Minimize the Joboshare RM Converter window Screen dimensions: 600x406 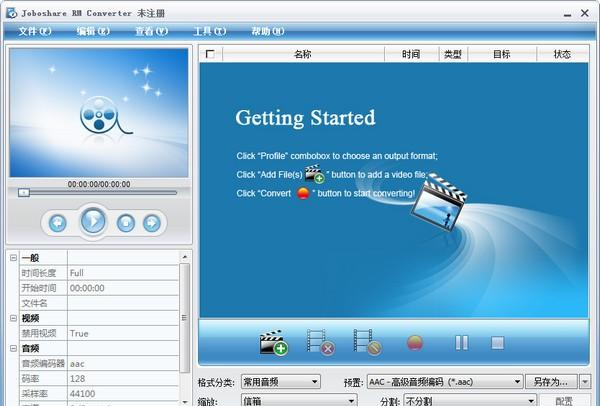pyautogui.click(x=567, y=14)
